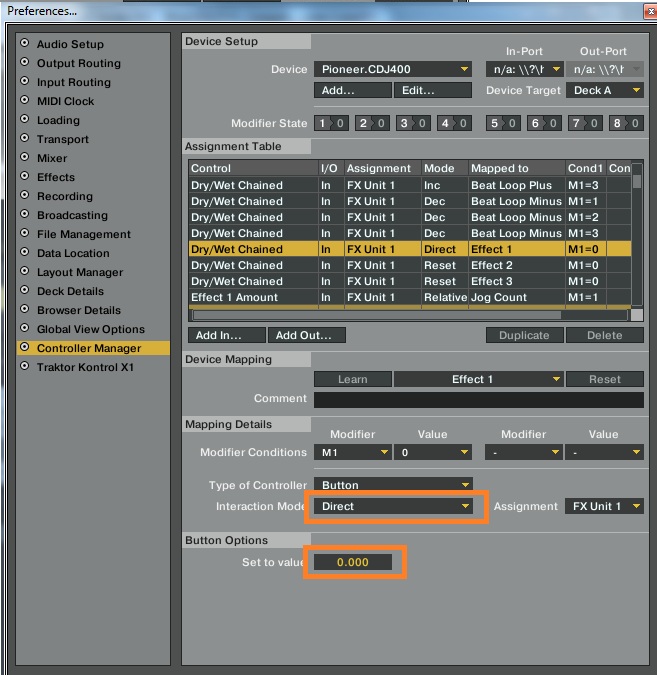This screenshot has width=657, height=675.
Task: Open the In-Port dropdown
Action: 524,69
